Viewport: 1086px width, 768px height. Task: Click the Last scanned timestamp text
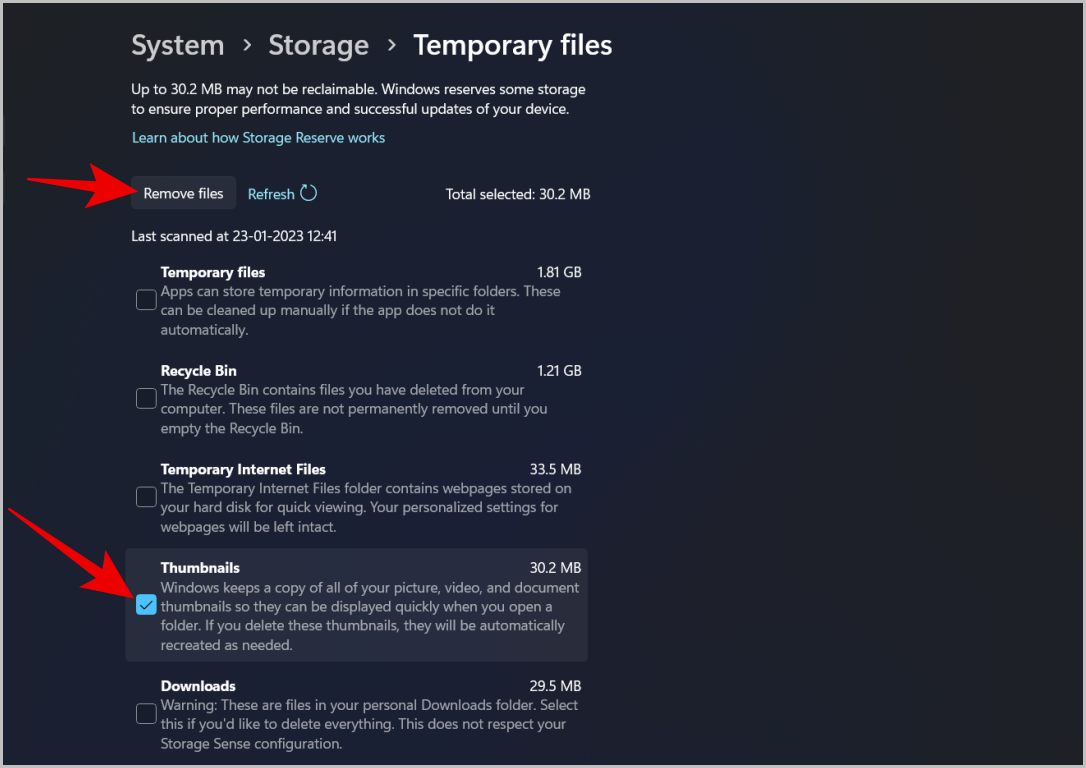pyautogui.click(x=233, y=236)
